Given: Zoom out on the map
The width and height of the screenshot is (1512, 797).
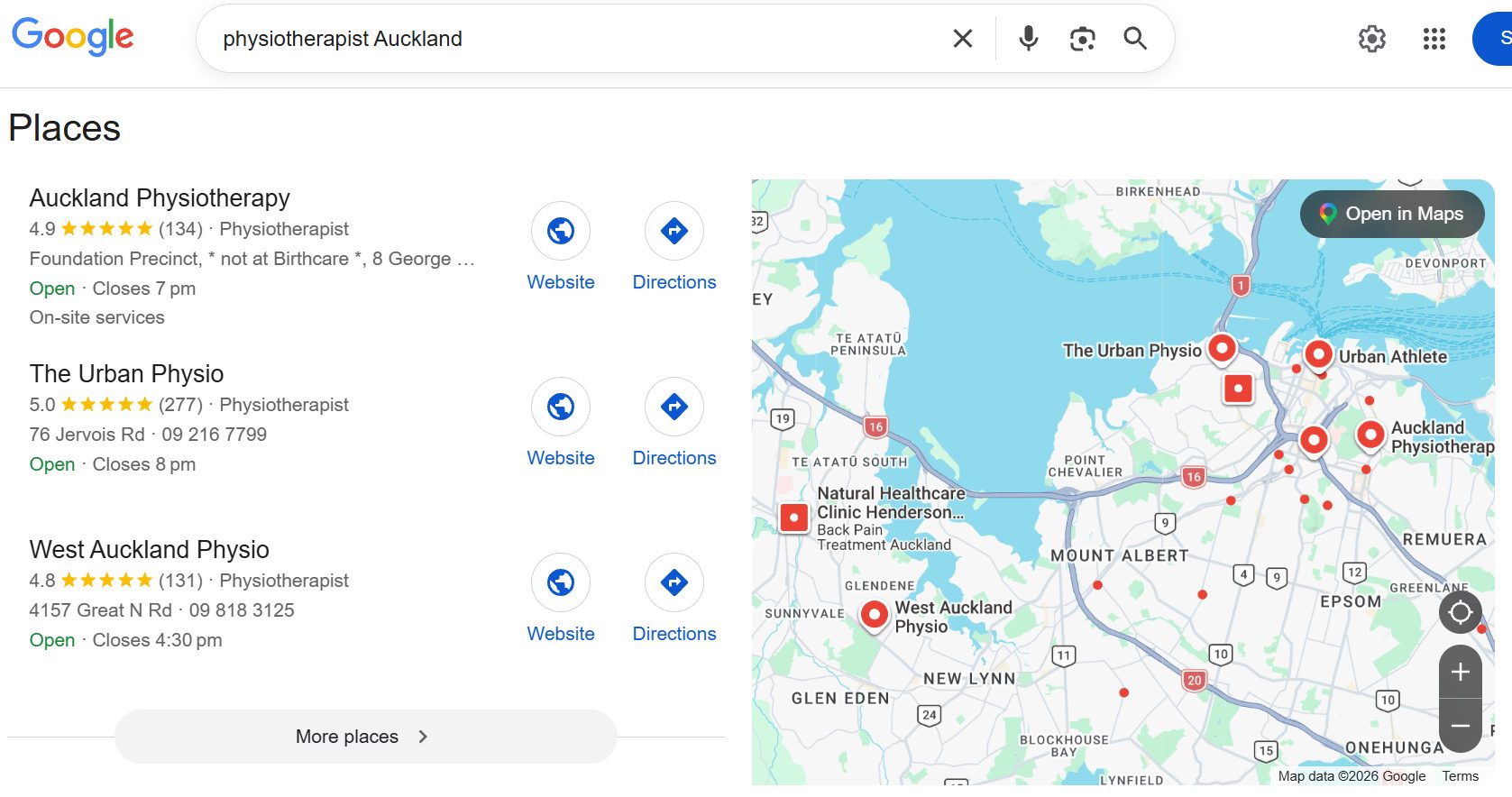Looking at the screenshot, I should click(x=1461, y=726).
